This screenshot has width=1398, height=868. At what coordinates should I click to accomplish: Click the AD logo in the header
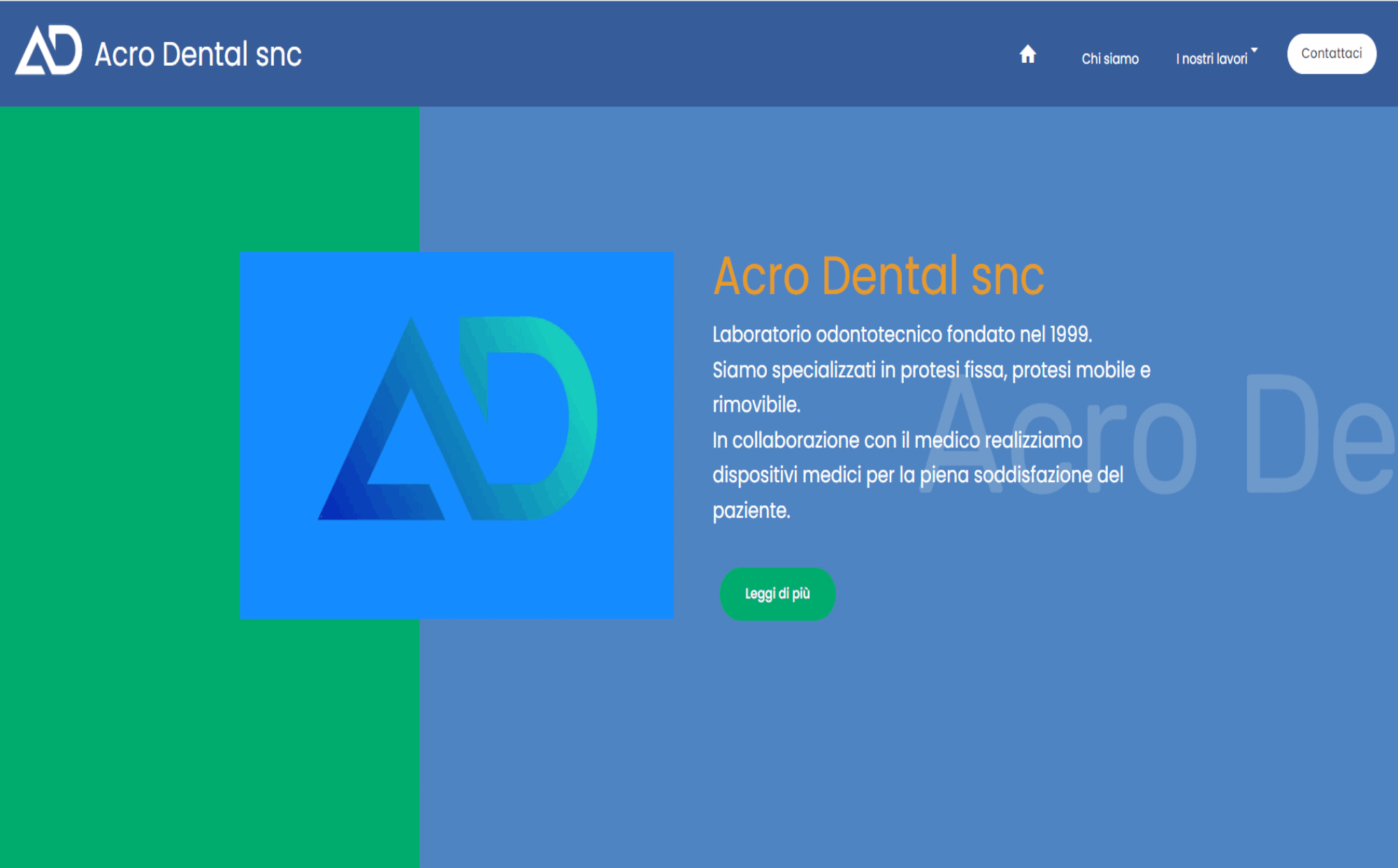point(49,50)
